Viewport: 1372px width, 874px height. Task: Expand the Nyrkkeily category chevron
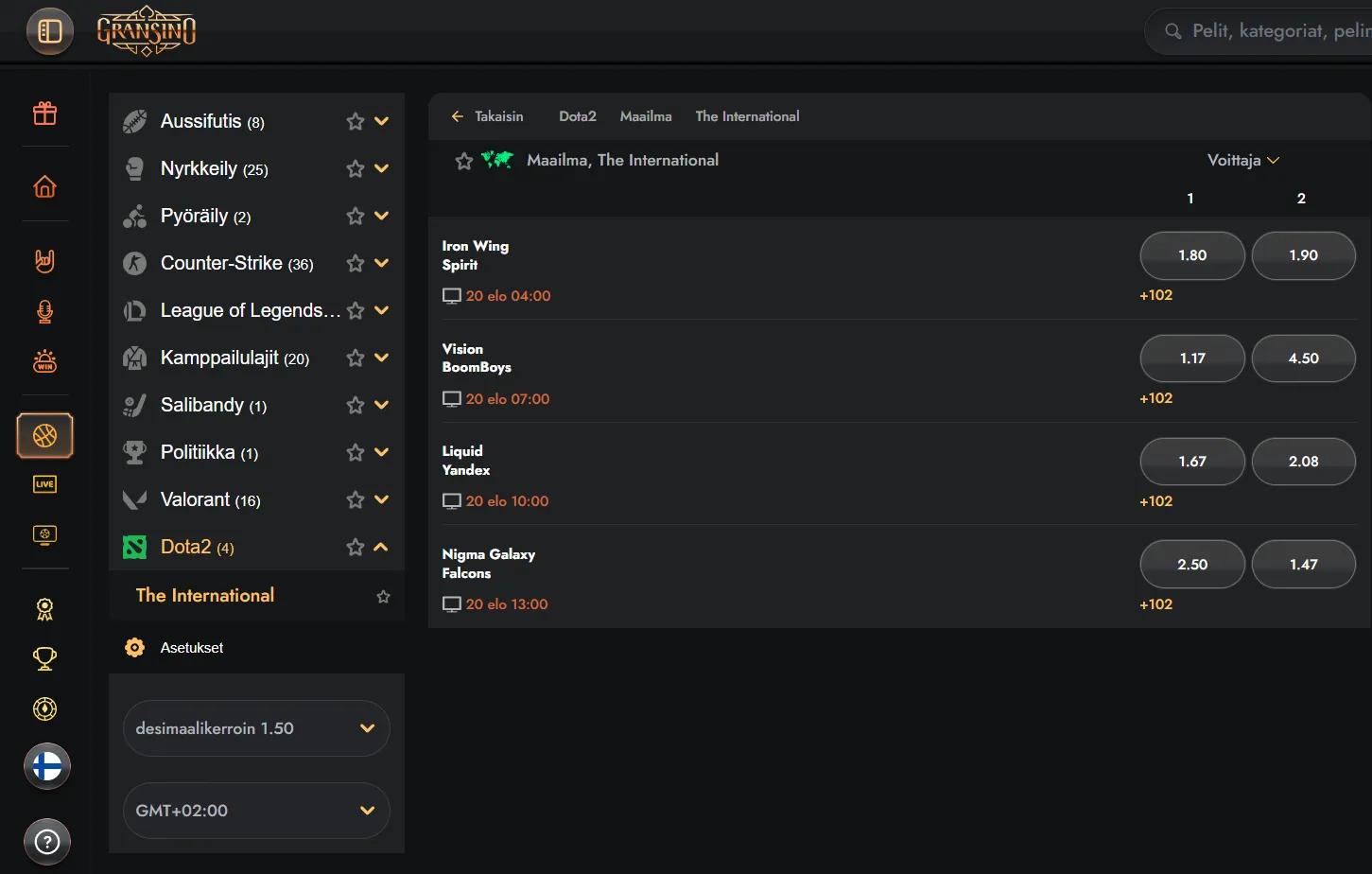tap(382, 168)
